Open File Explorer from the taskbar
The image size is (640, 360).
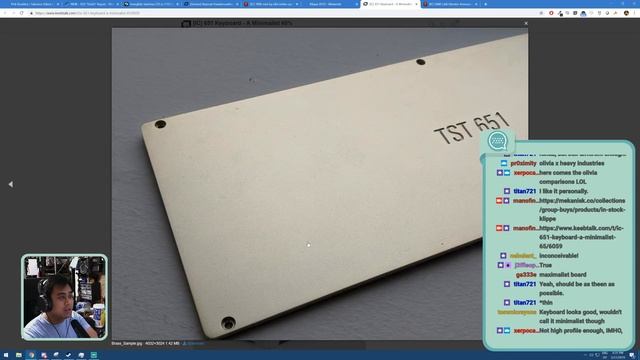click(19, 355)
